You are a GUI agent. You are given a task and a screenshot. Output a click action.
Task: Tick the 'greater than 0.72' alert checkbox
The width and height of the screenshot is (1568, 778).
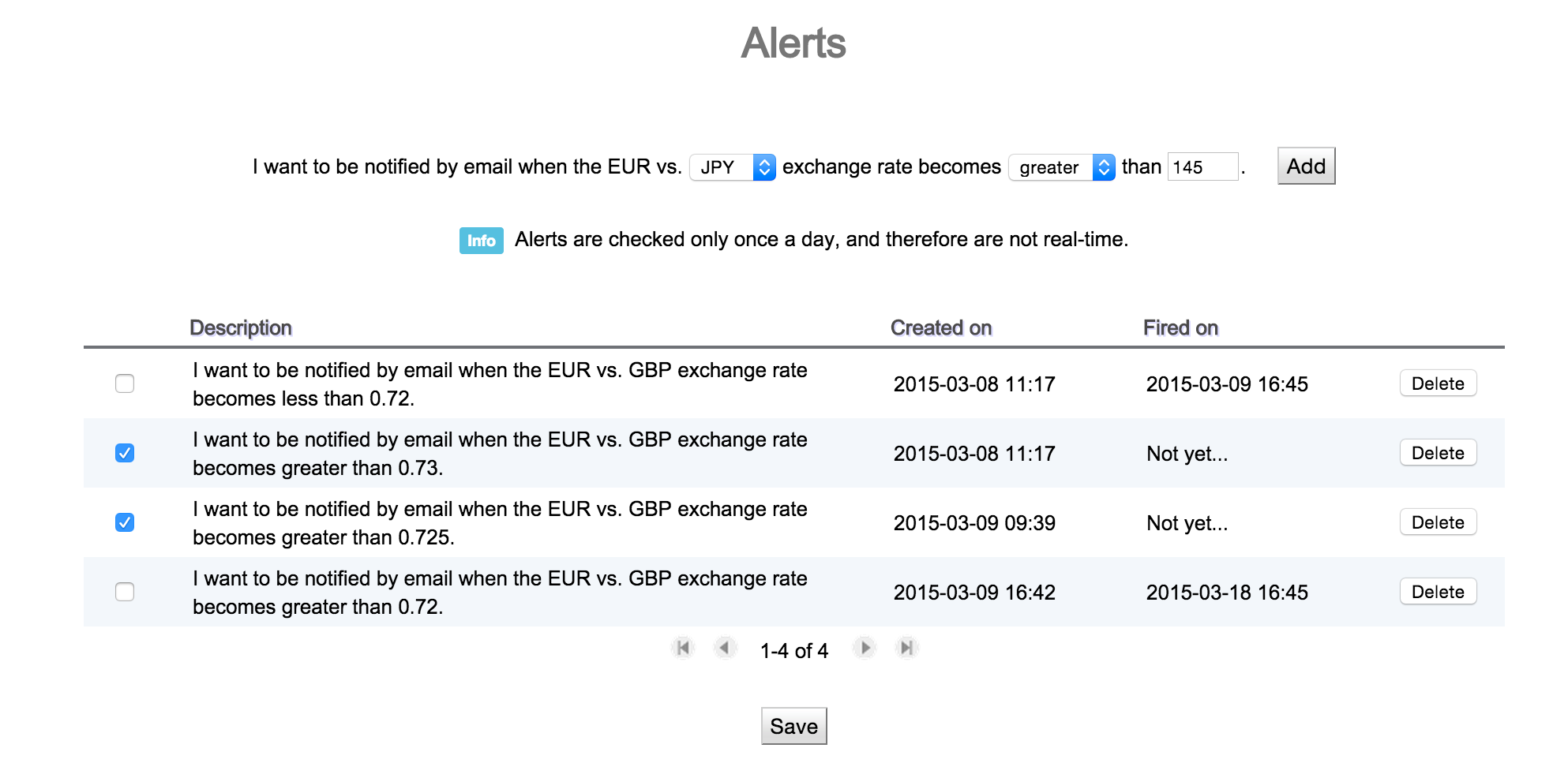click(x=125, y=592)
